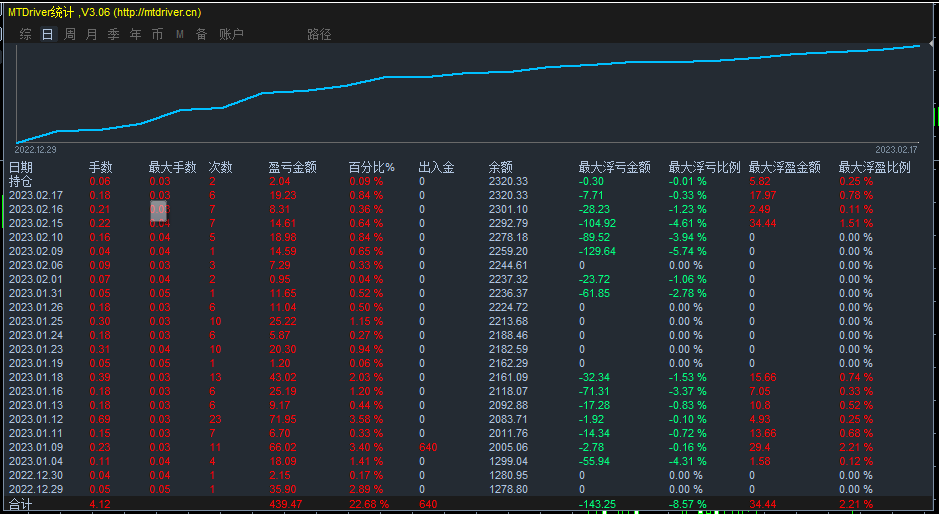
Task: Select the 2023.02.17 date row
Action: pos(36,195)
